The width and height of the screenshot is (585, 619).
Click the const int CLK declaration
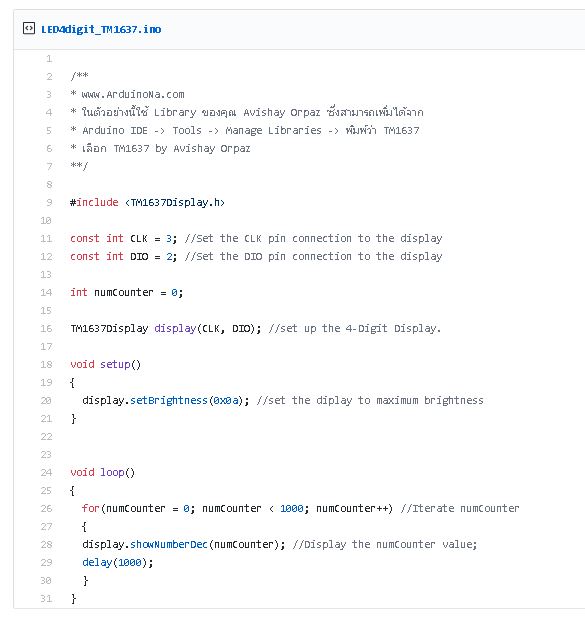pyautogui.click(x=124, y=239)
